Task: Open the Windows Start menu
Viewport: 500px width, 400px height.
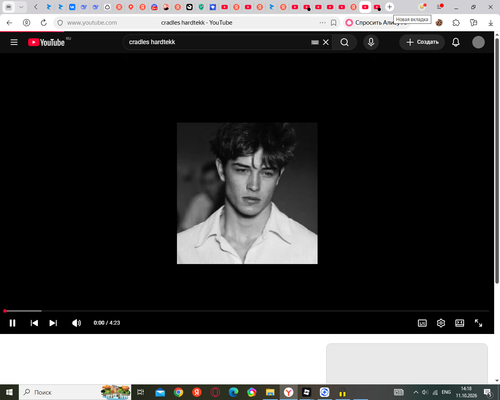Action: 9,392
